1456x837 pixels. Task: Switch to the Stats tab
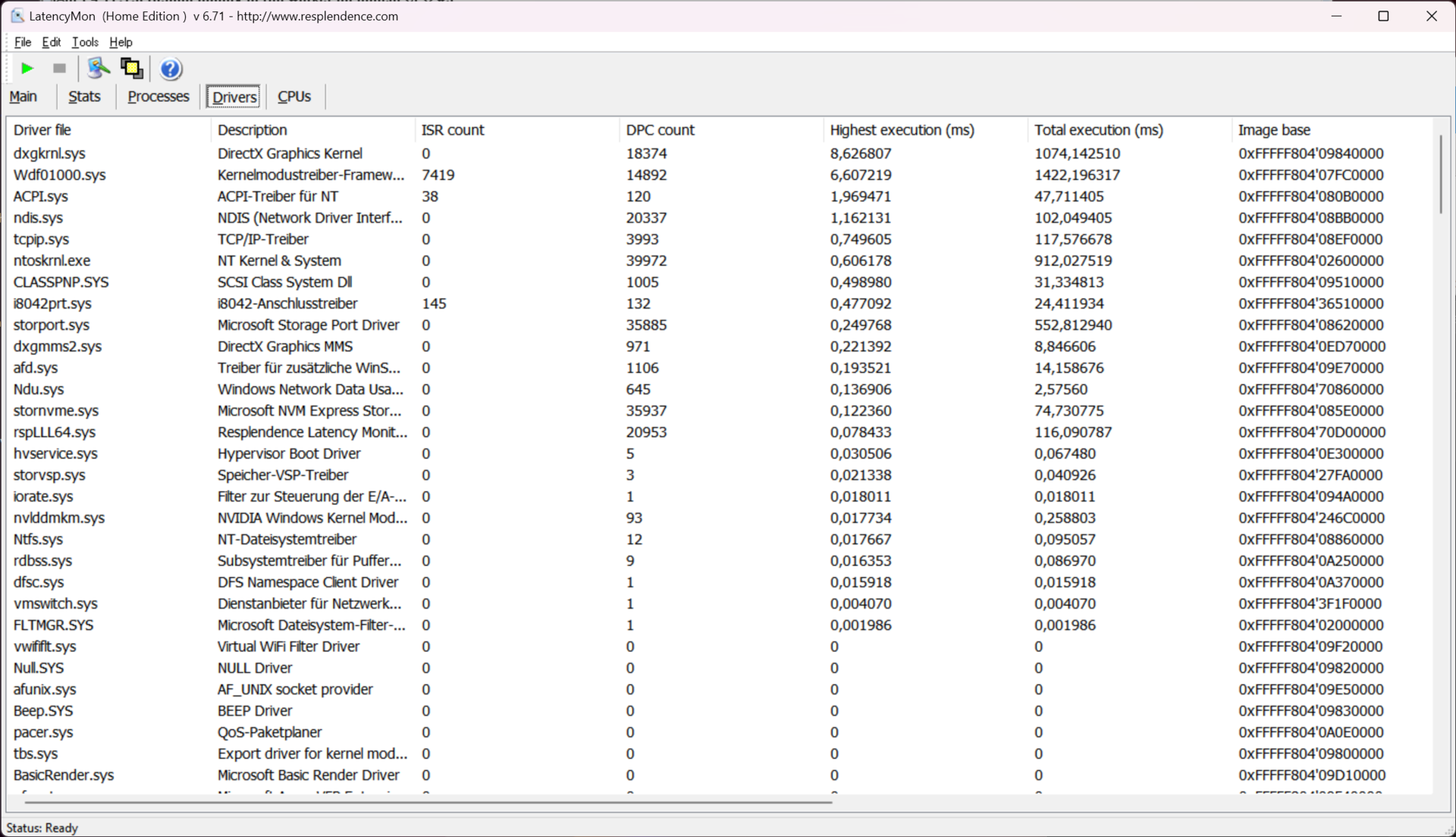pyautogui.click(x=84, y=97)
